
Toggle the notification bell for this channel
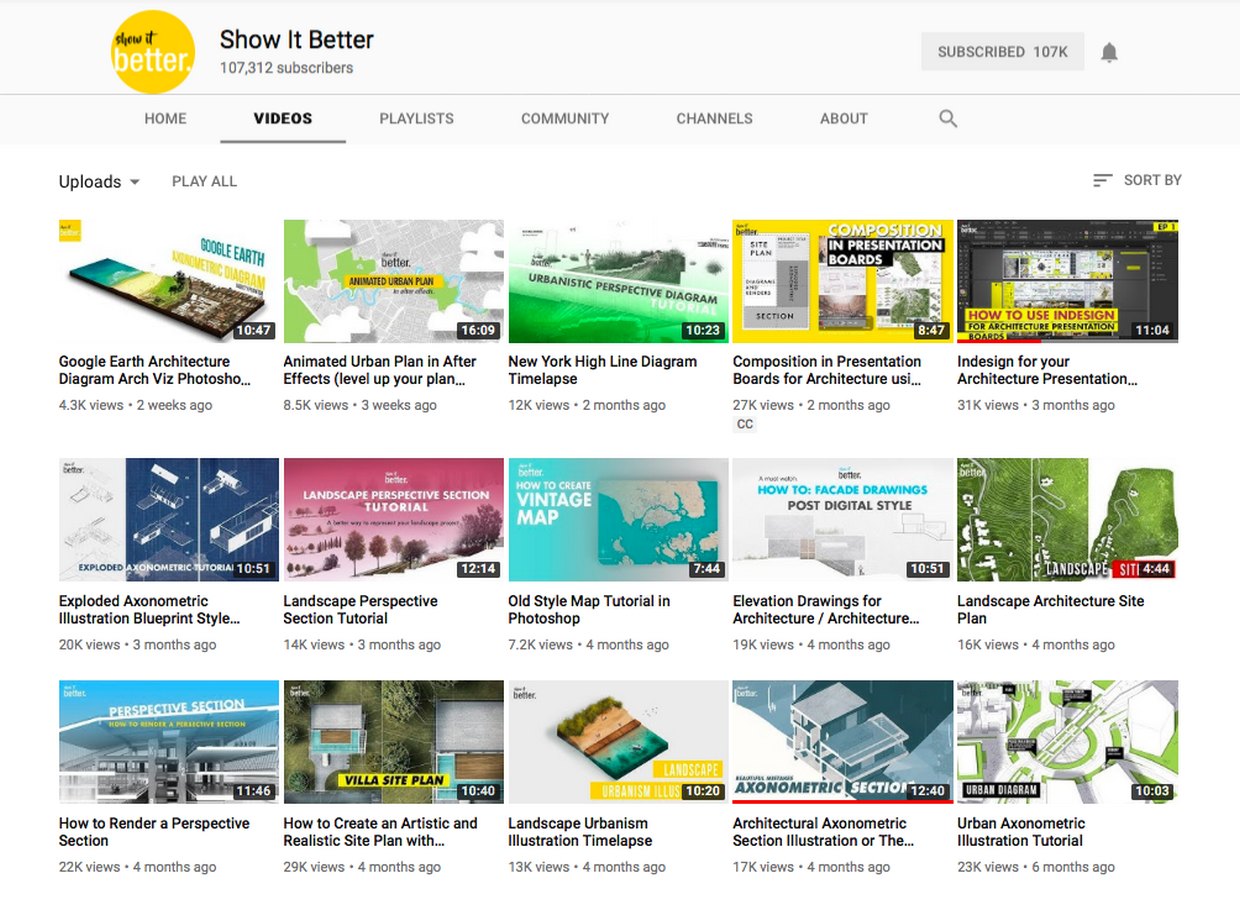(1109, 53)
